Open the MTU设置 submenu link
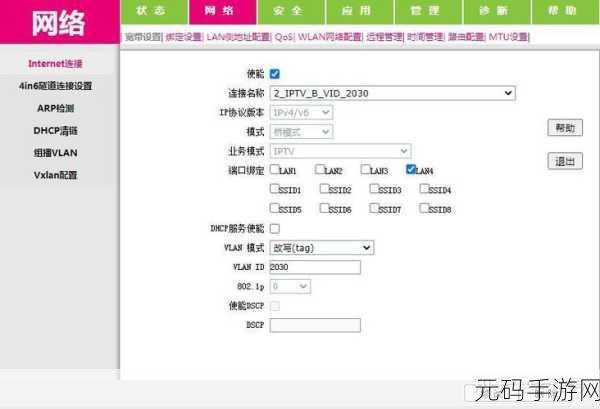 [508, 37]
